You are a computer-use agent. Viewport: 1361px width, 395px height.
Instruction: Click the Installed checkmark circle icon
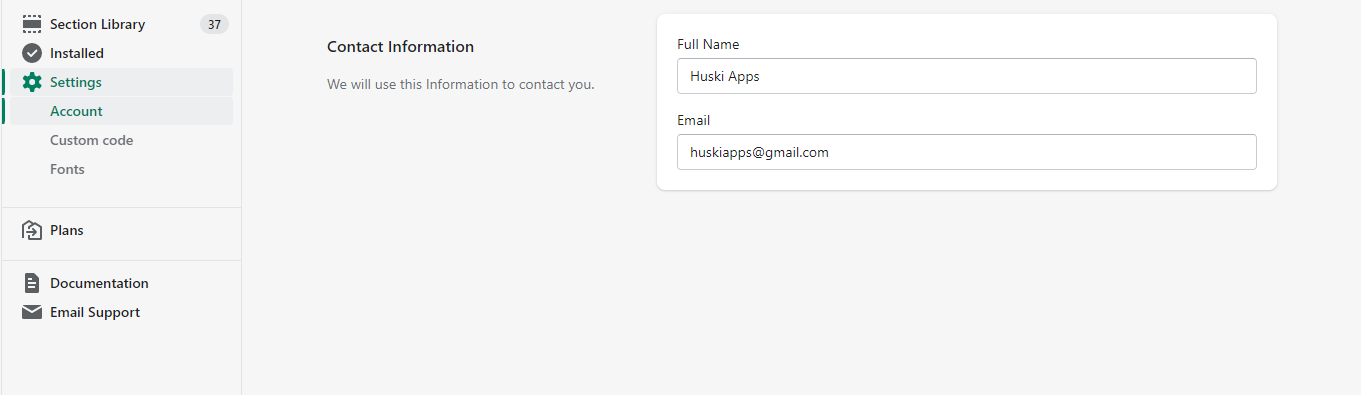click(x=32, y=53)
